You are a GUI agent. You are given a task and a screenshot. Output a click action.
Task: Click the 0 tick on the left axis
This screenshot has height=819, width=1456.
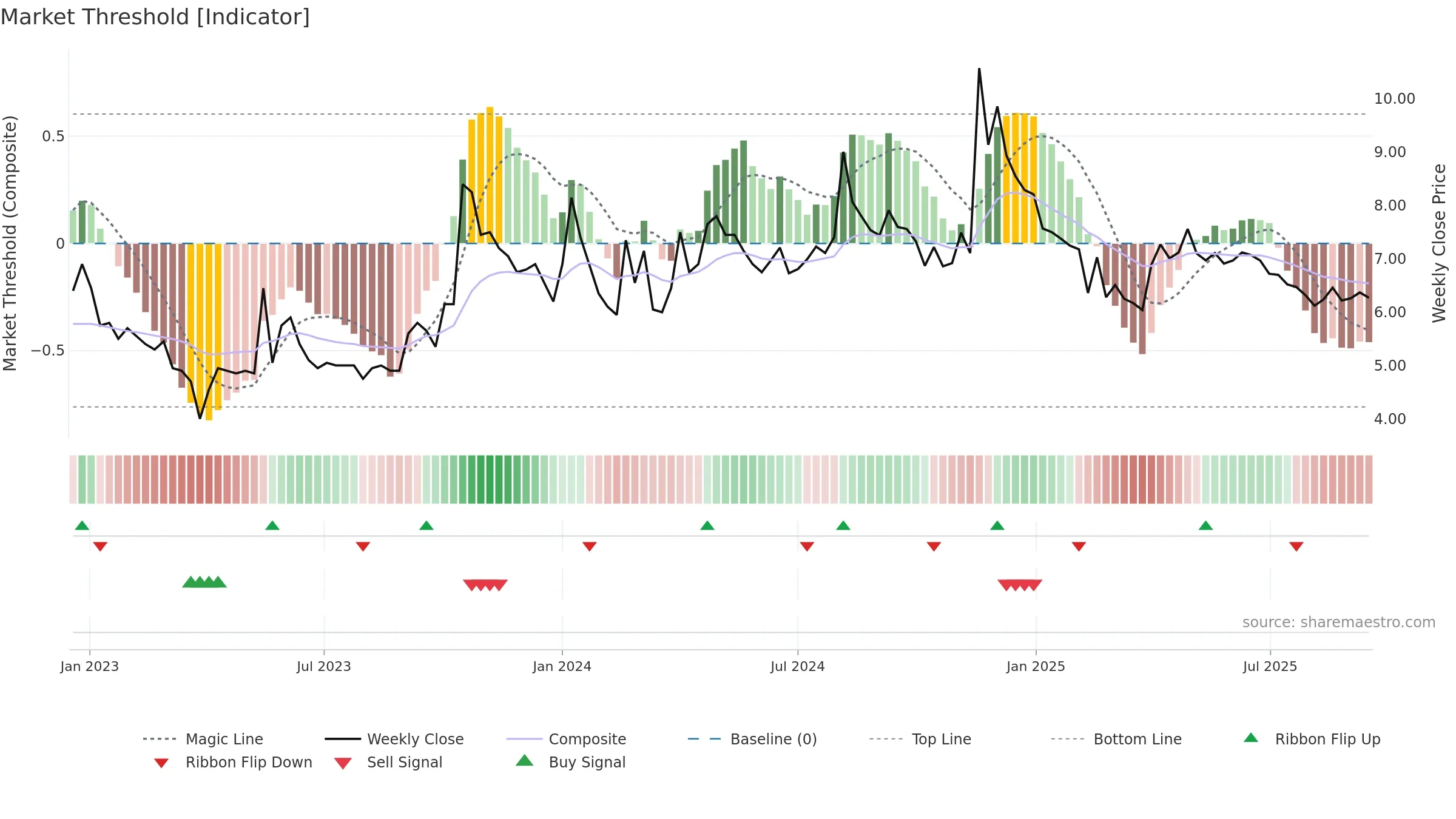(60, 244)
